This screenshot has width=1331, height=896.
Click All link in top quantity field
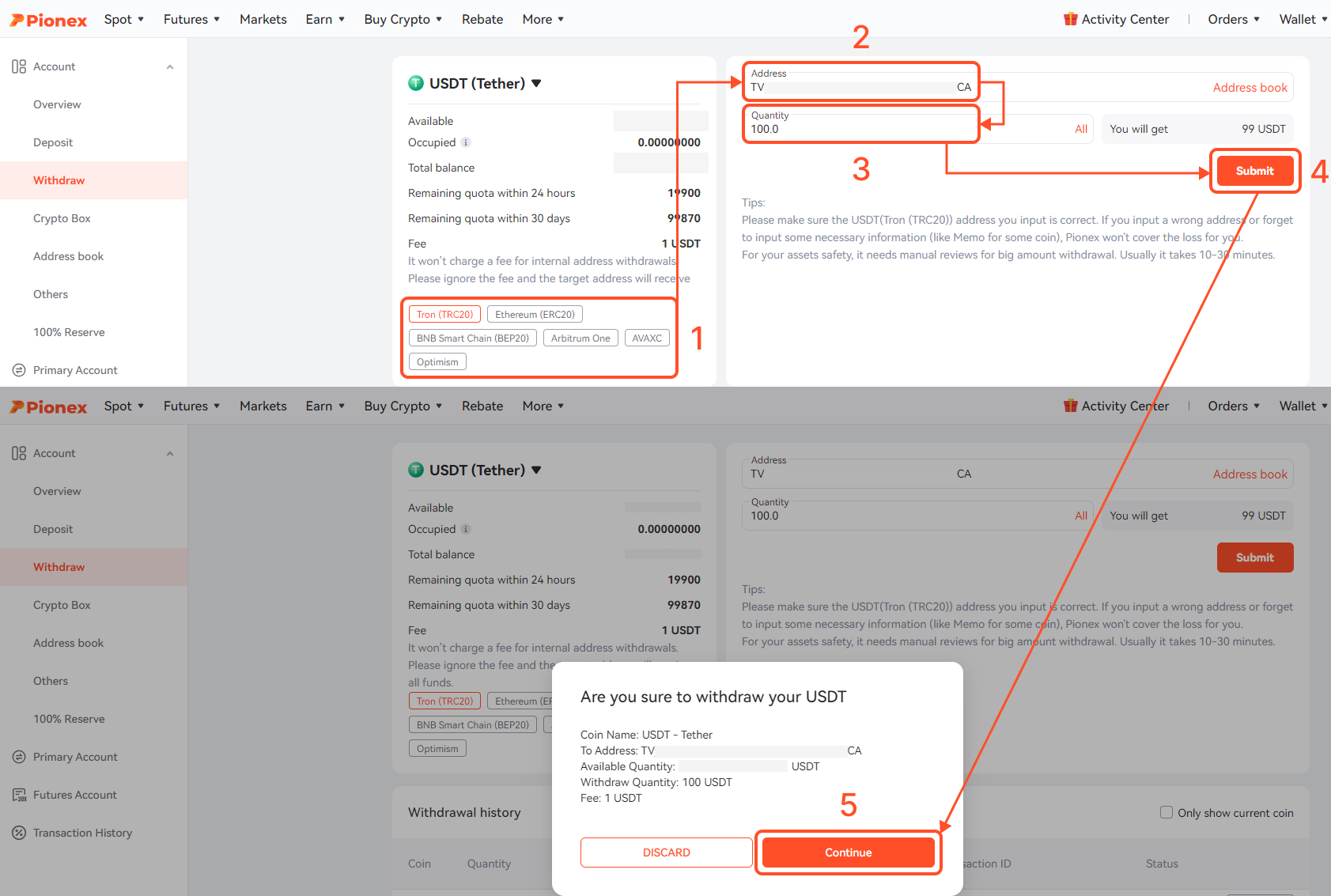(x=1081, y=129)
